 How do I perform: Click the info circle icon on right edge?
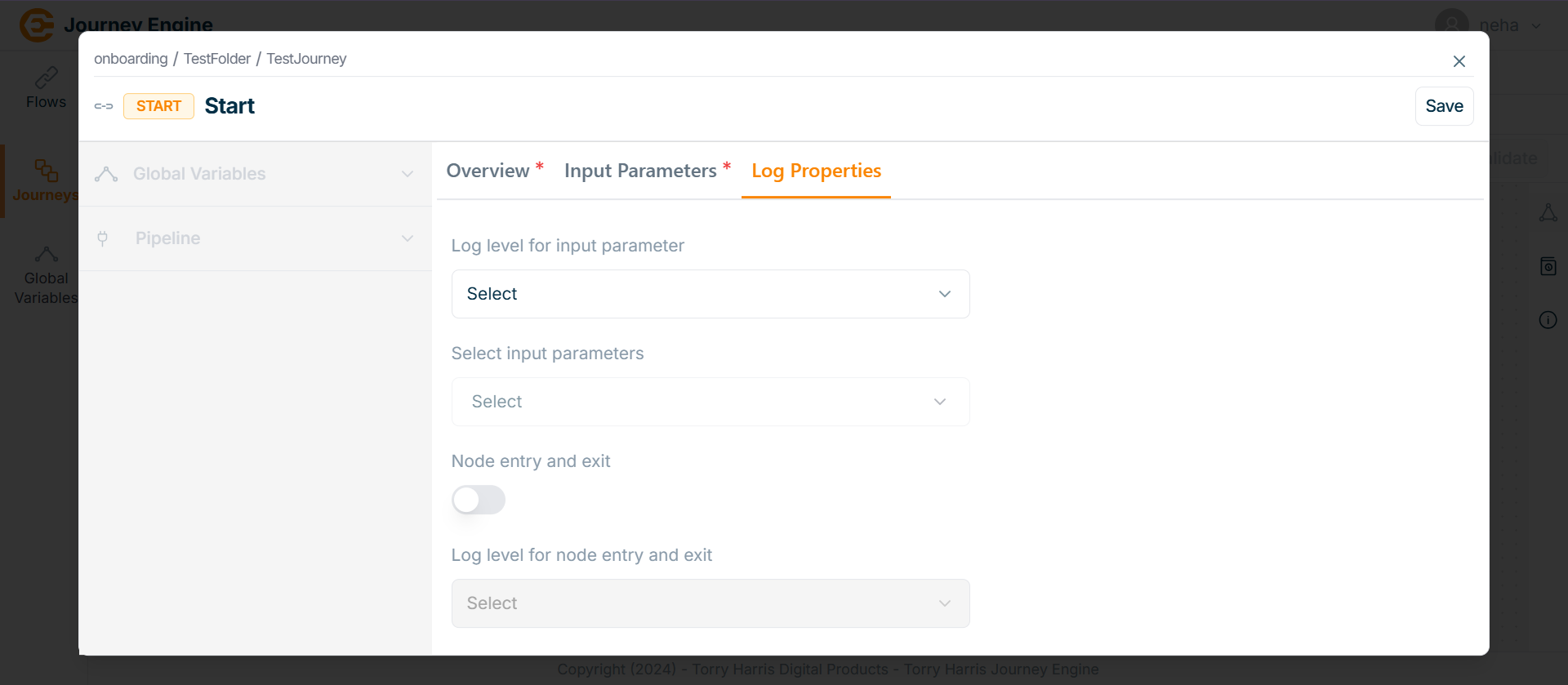tap(1548, 320)
